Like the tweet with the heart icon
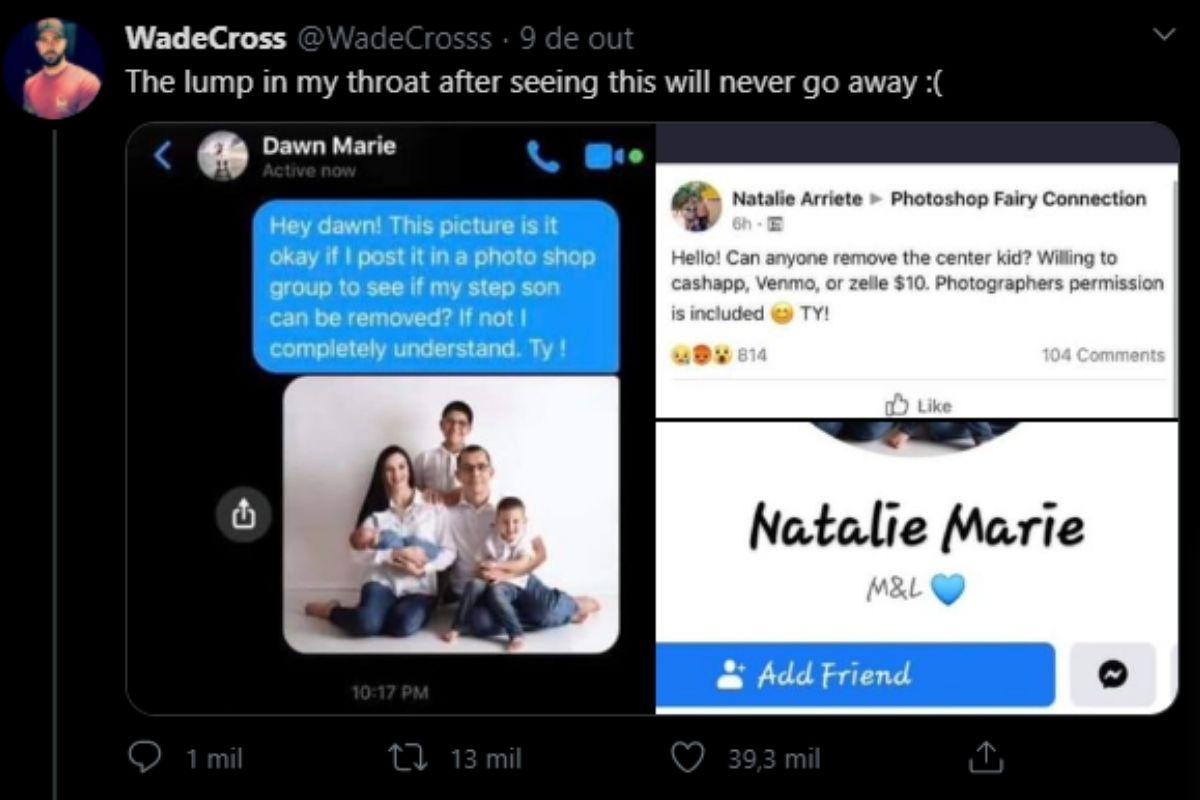Screen dimensions: 1200x800 (x=687, y=758)
